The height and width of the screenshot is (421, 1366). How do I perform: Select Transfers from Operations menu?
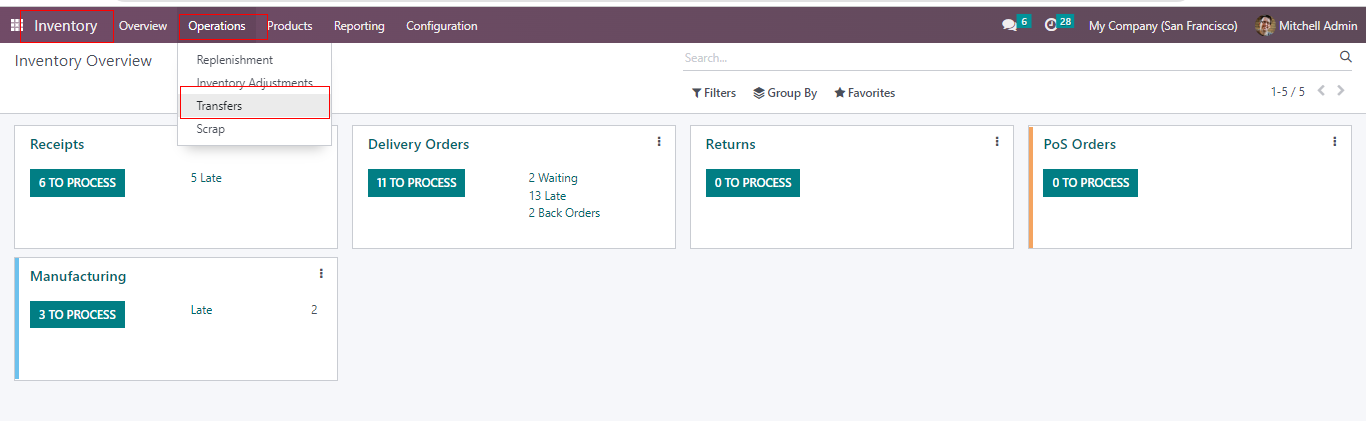(x=220, y=106)
